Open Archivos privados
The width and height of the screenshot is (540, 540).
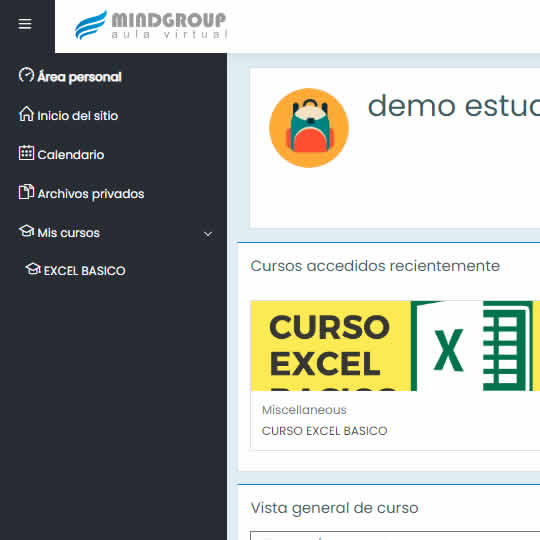pyautogui.click(x=91, y=194)
